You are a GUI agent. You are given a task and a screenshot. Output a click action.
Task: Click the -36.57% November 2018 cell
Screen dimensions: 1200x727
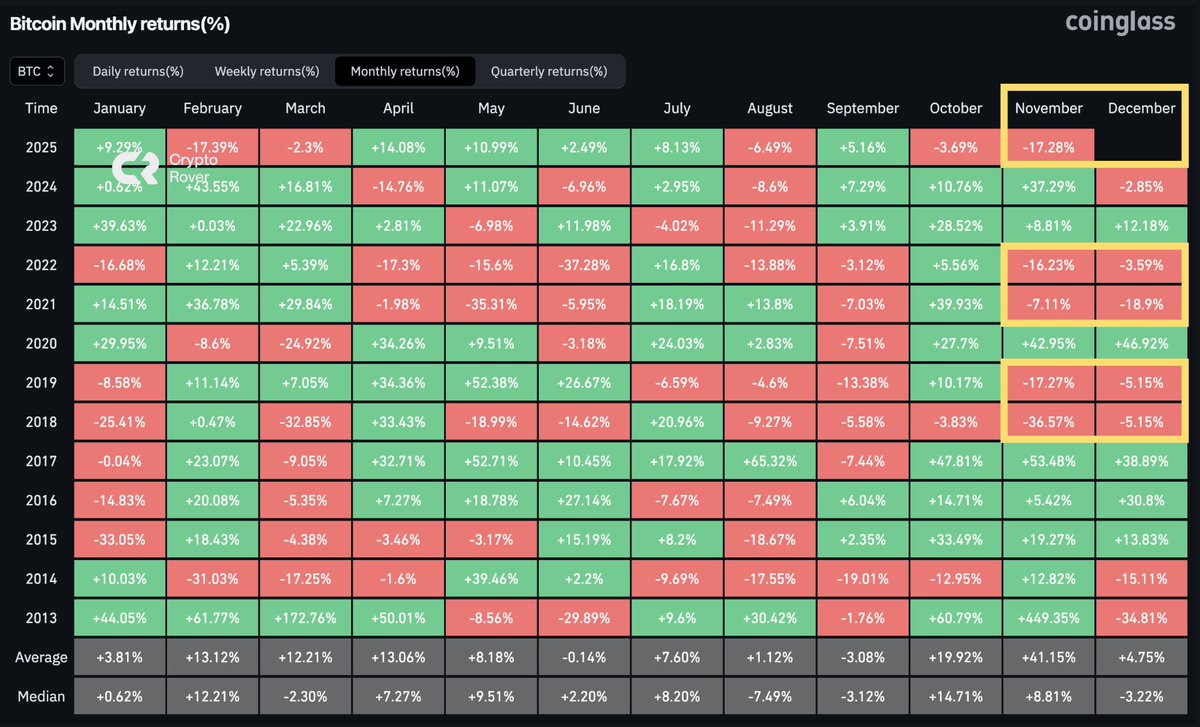[1048, 421]
